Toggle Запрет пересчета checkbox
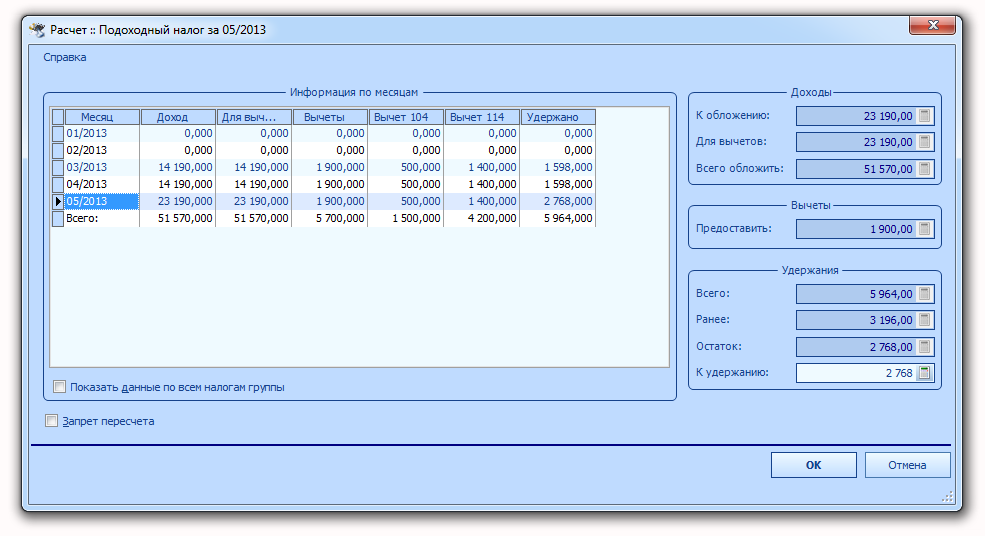985x536 pixels. [x=52, y=420]
